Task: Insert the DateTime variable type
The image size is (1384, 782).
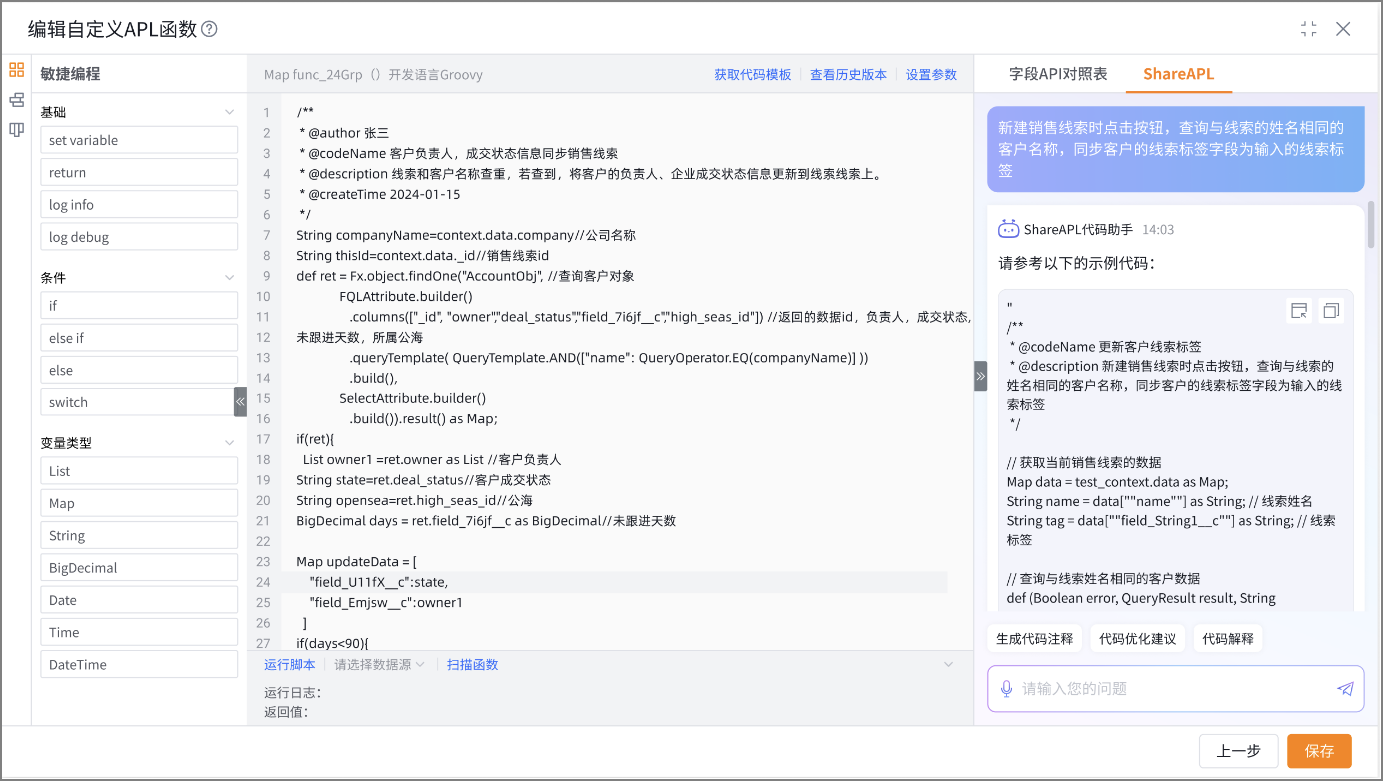Action: coord(139,664)
